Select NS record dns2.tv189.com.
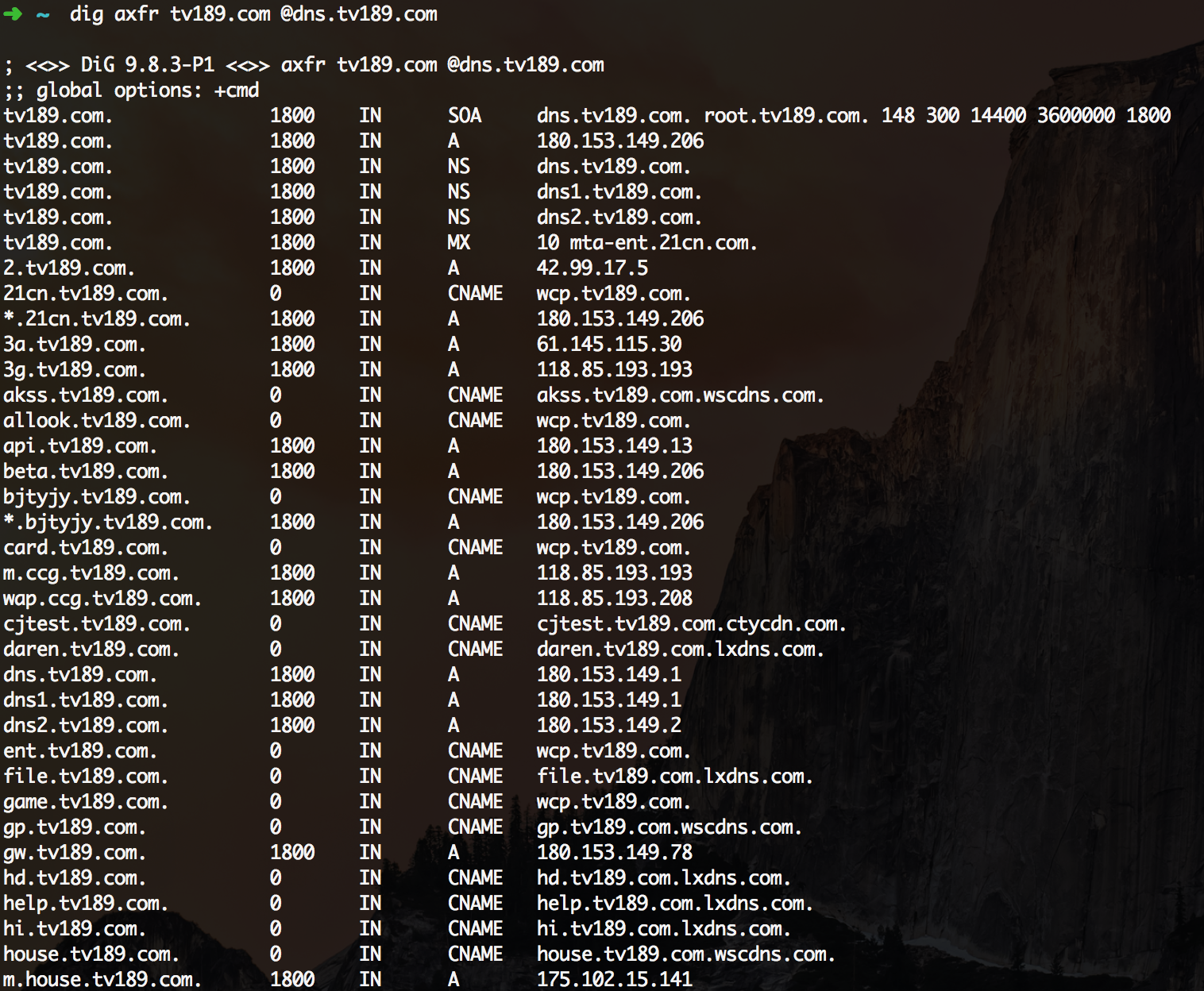1204x991 pixels. click(x=619, y=218)
